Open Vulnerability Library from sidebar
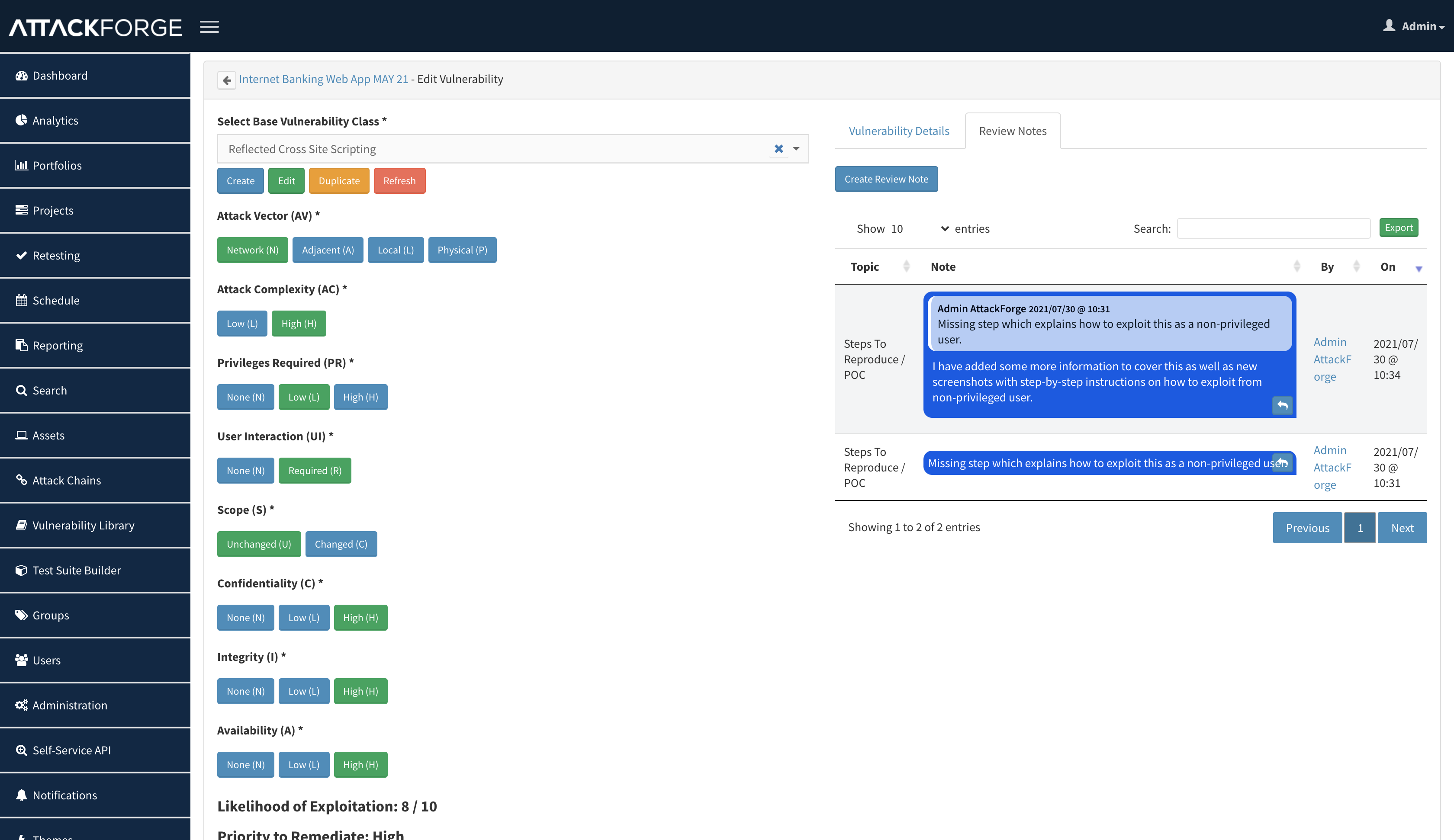The width and height of the screenshot is (1454, 840). (x=95, y=525)
